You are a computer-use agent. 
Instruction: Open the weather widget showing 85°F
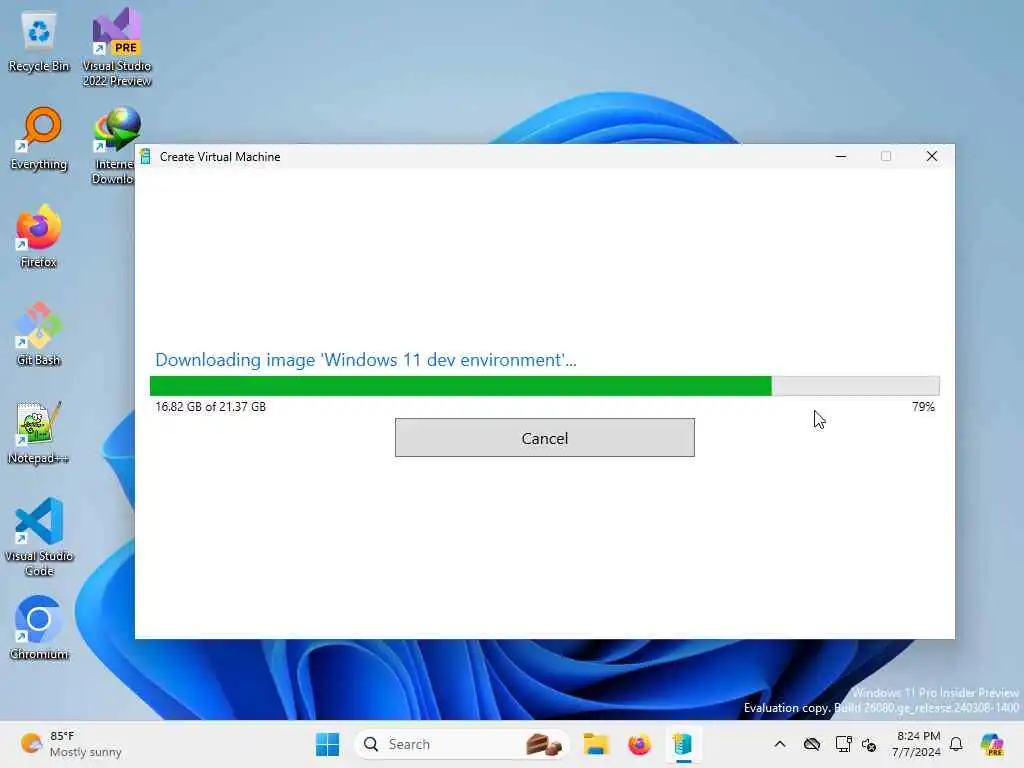pyautogui.click(x=71, y=744)
